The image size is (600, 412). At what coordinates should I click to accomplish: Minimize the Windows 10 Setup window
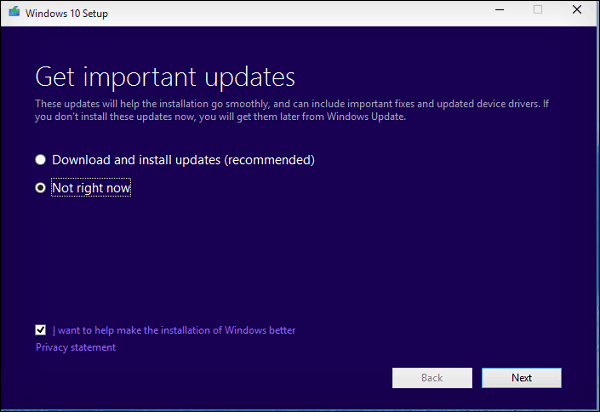click(x=499, y=10)
